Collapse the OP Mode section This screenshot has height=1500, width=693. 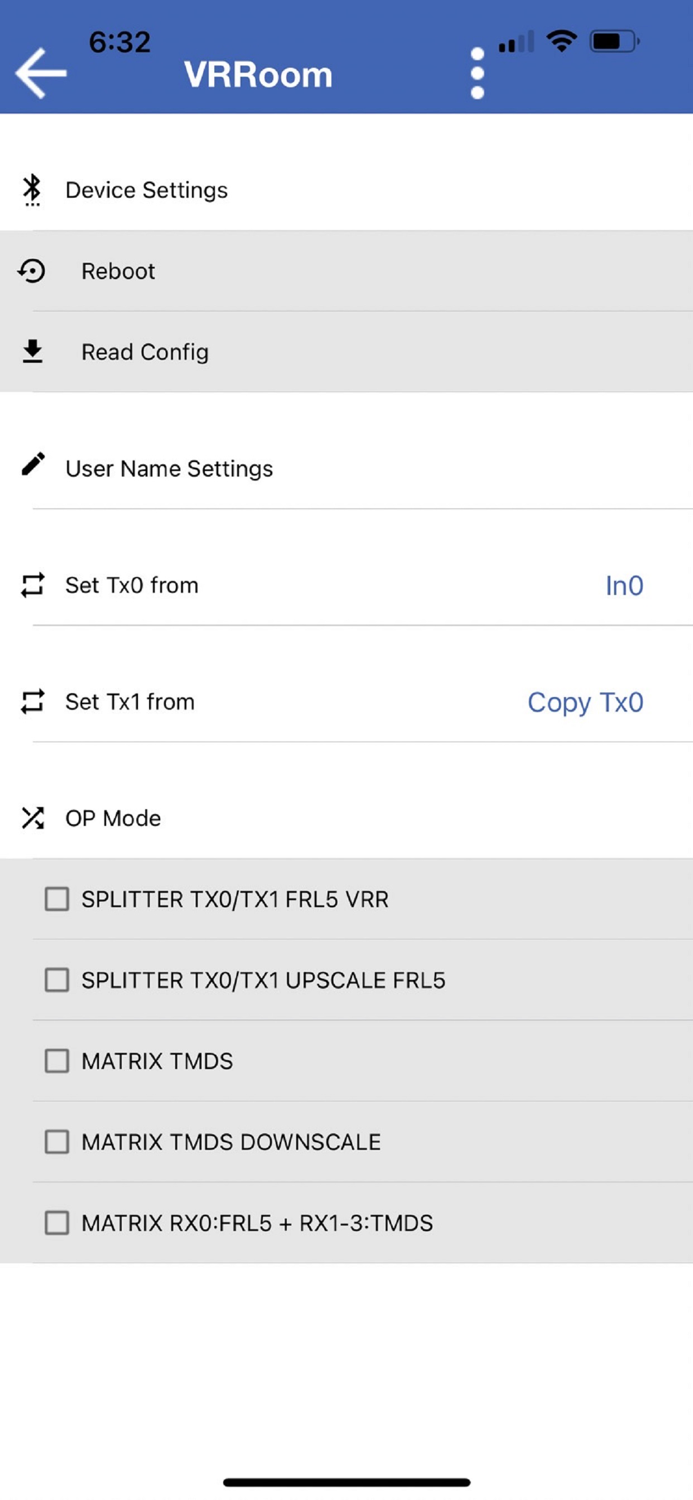113,818
